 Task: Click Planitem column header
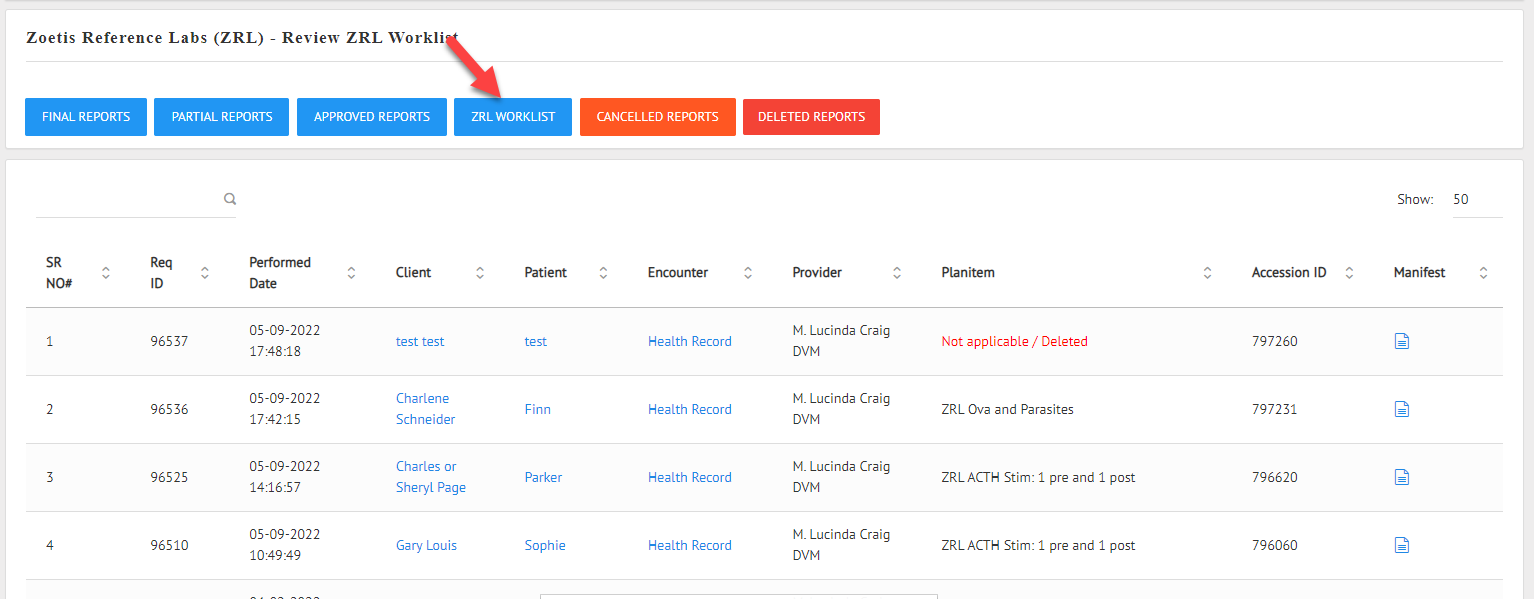tap(968, 273)
